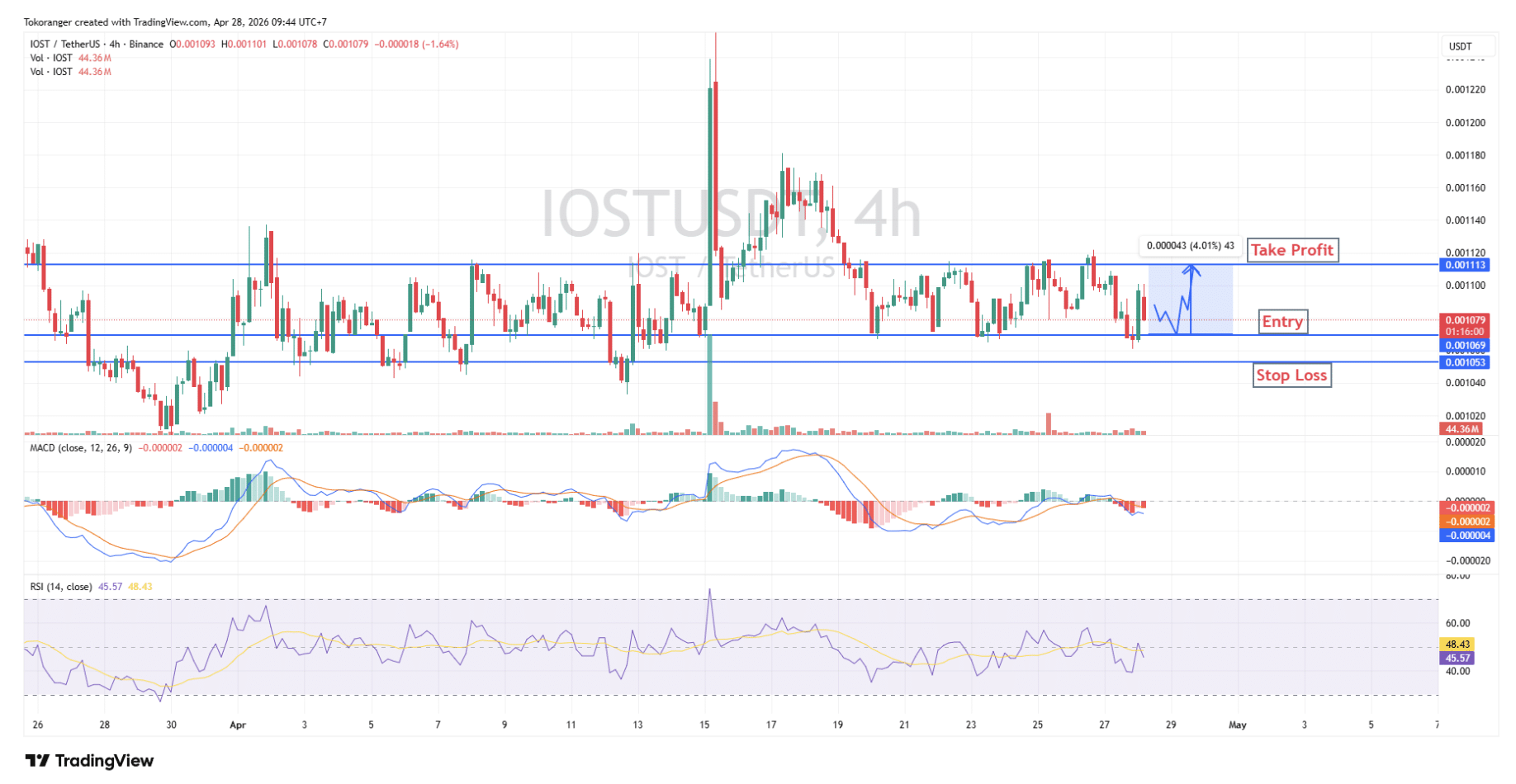1516x784 pixels.
Task: Open the IOST / TetherUS symbol legend title
Action: (x=96, y=45)
